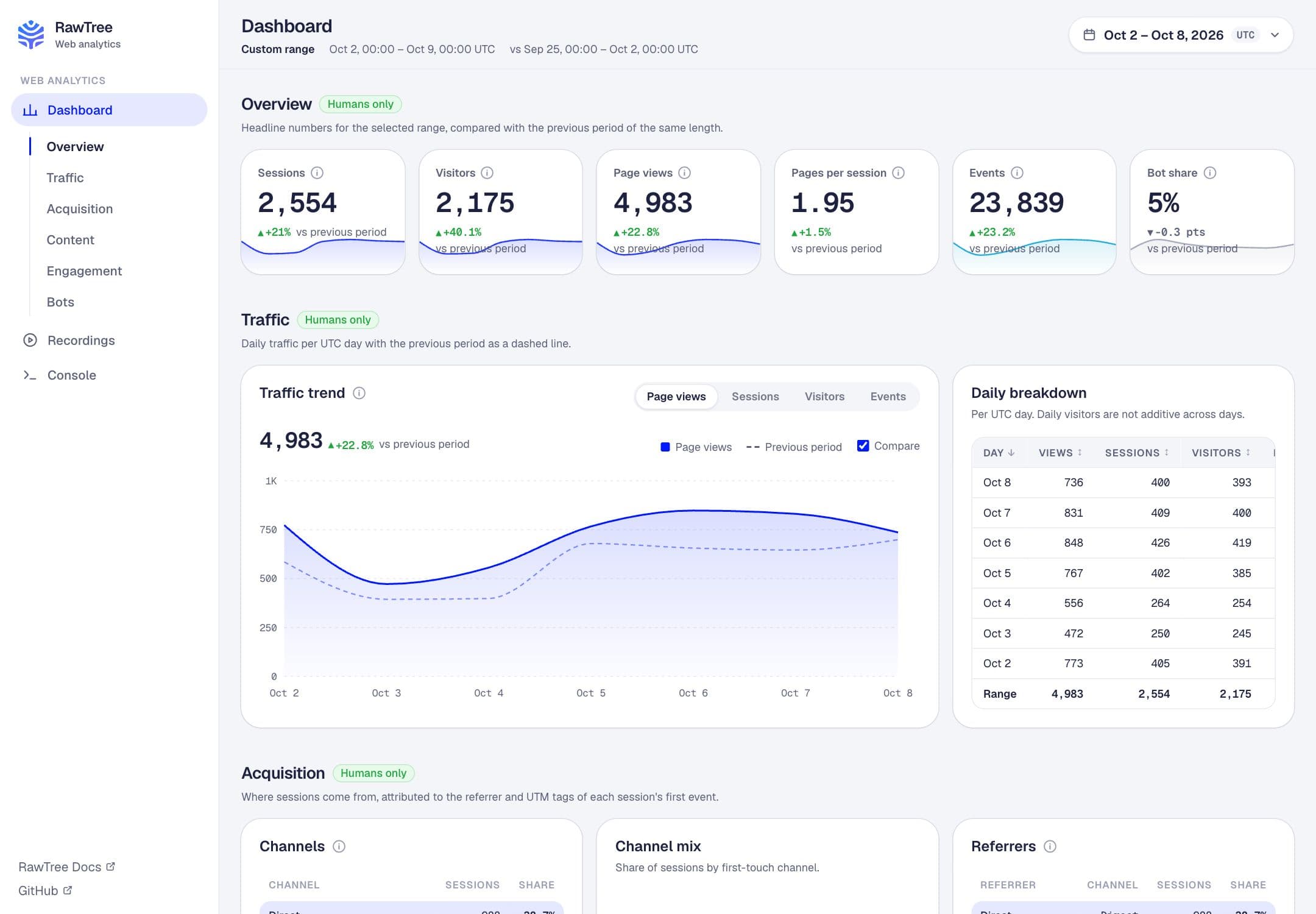Switch chart to Sessions tab
The height and width of the screenshot is (914, 1316).
(x=755, y=397)
